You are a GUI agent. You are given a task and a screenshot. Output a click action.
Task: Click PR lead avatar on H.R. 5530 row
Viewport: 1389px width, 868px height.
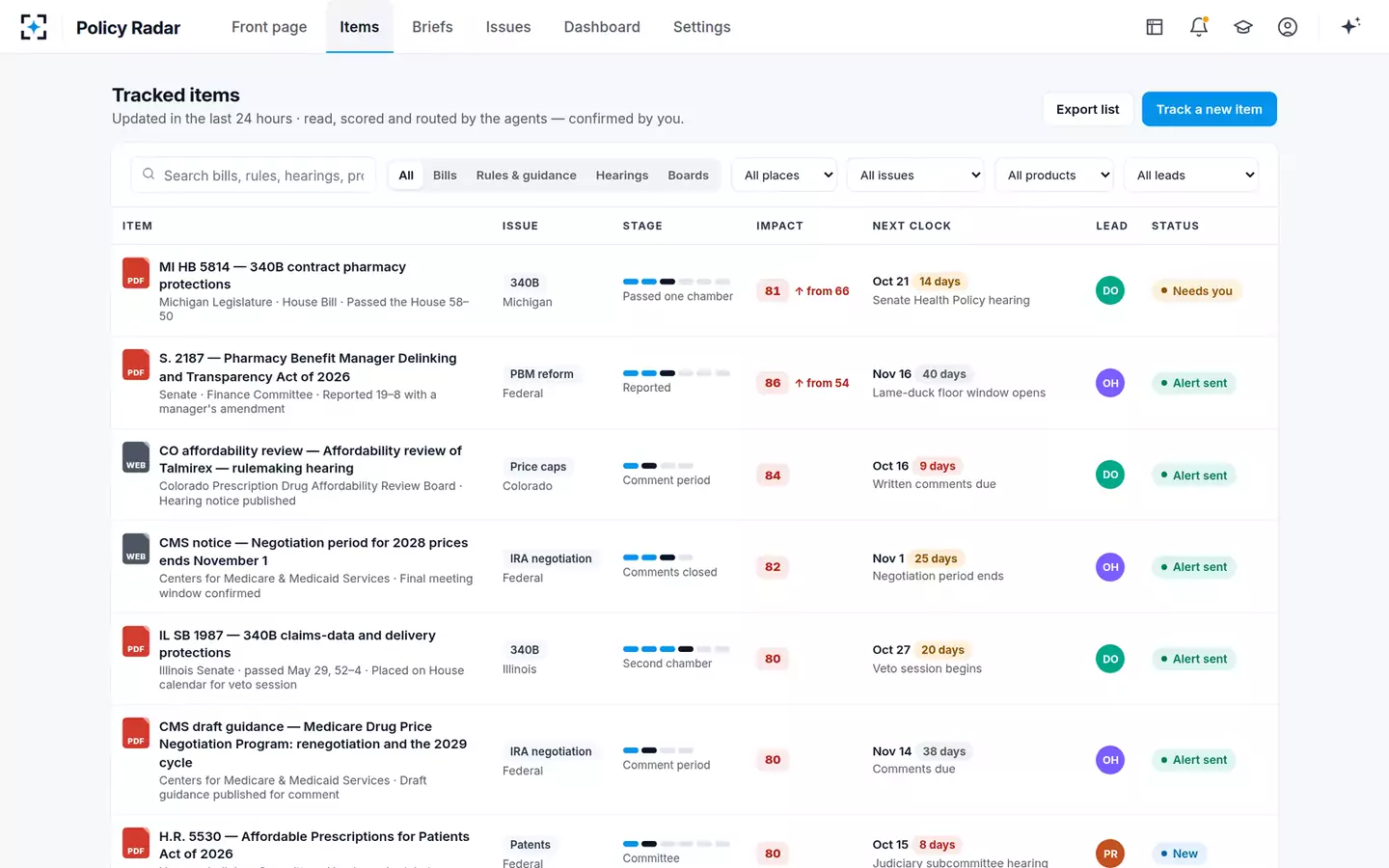point(1110,854)
